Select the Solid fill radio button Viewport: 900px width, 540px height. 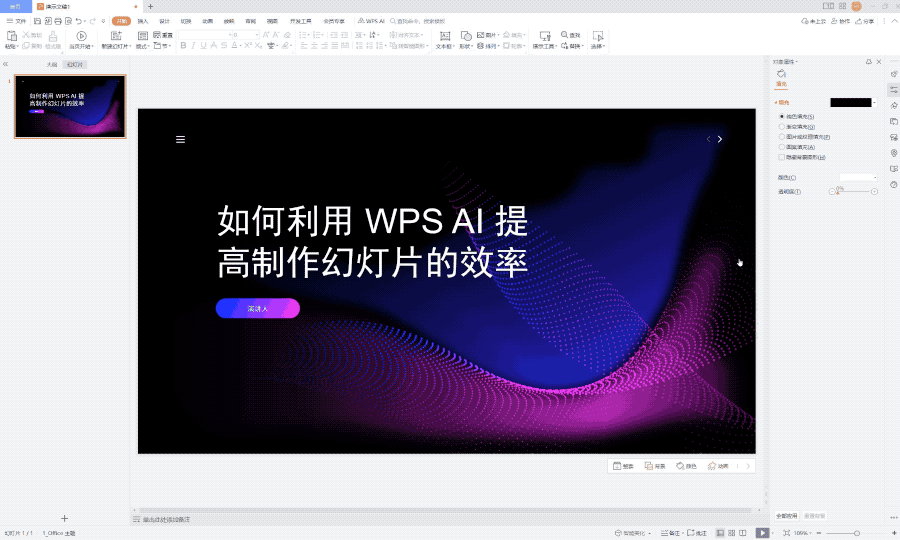click(x=782, y=116)
